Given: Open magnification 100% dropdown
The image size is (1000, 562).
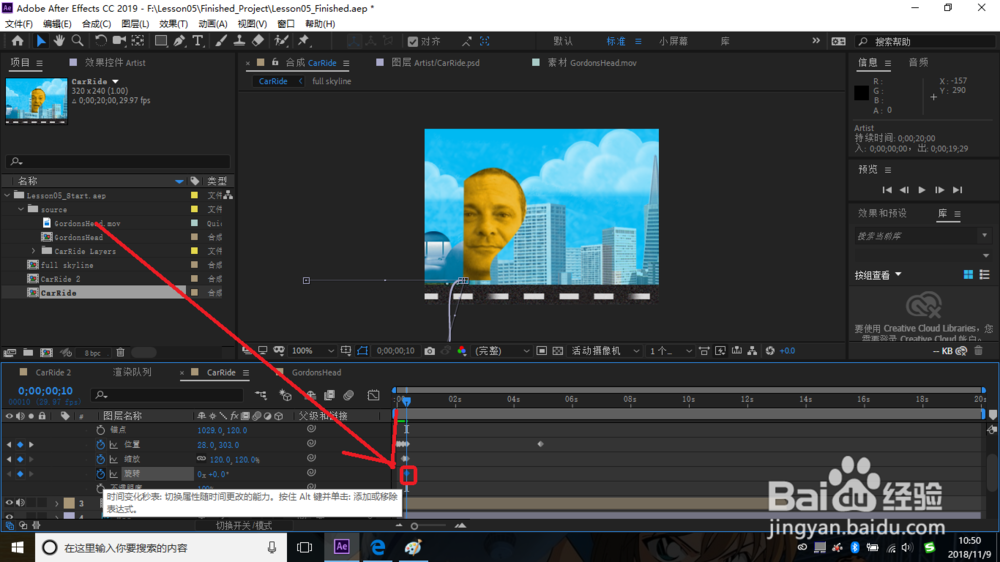Looking at the screenshot, I should click(x=312, y=351).
